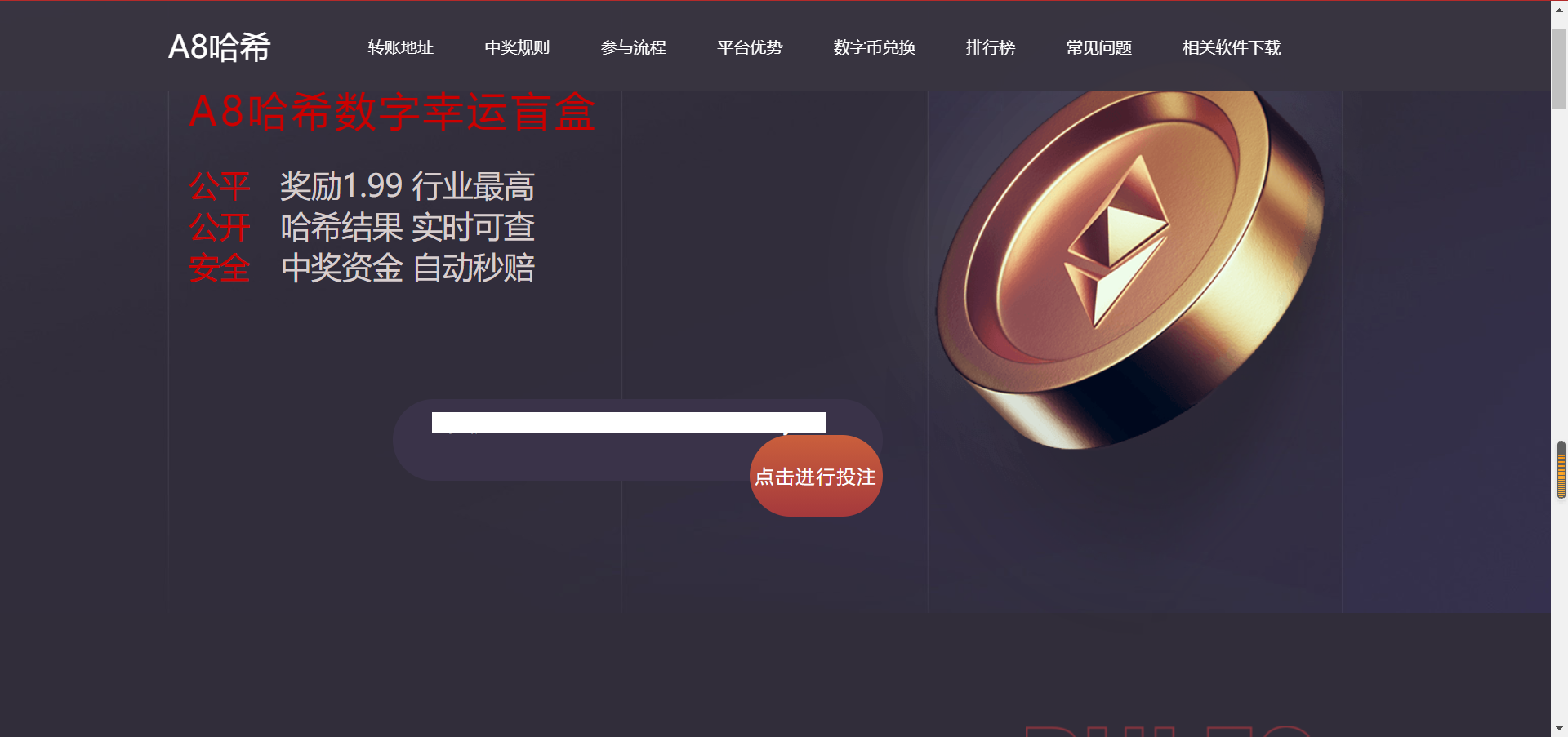Click the A8哈希数字幸运盲盒 red heading
Screen dimensions: 1568x737
(392, 112)
